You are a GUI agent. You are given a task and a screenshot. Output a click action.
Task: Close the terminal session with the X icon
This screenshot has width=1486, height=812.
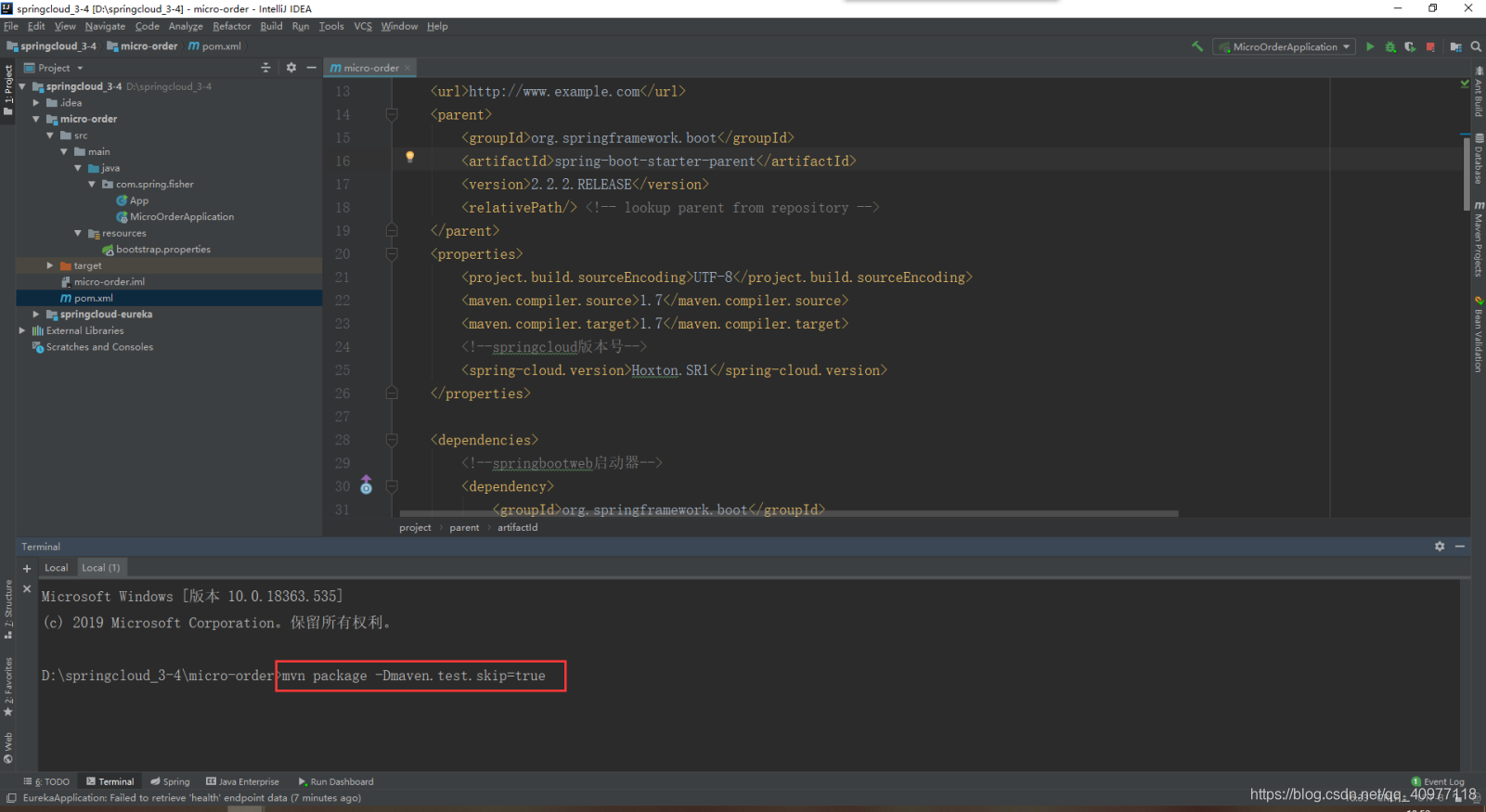(27, 588)
